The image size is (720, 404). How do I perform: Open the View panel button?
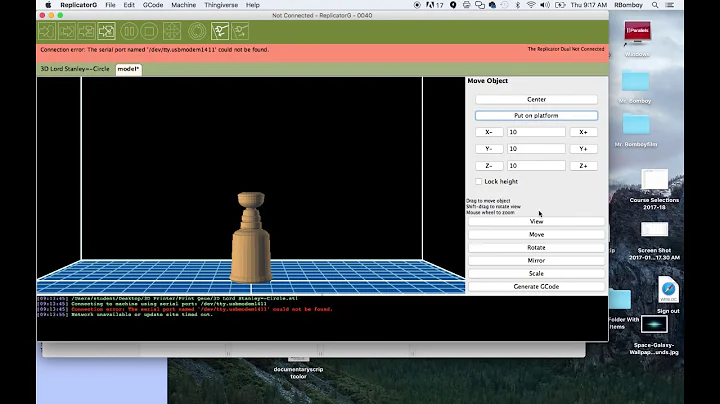pyautogui.click(x=536, y=221)
